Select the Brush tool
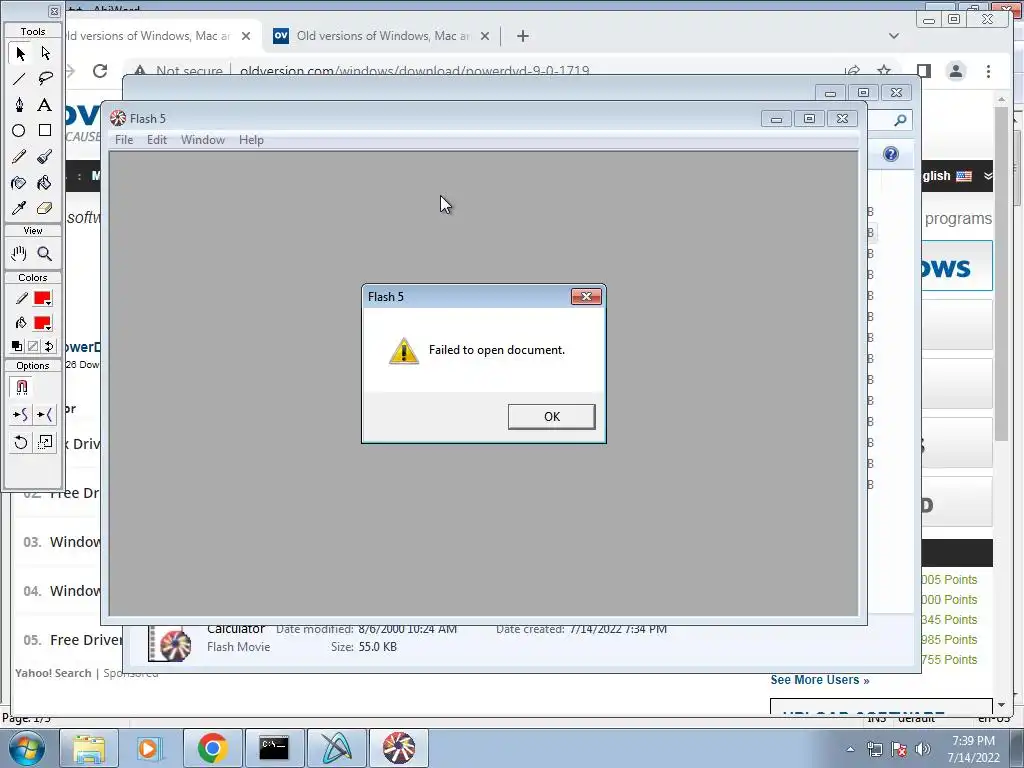 point(45,157)
